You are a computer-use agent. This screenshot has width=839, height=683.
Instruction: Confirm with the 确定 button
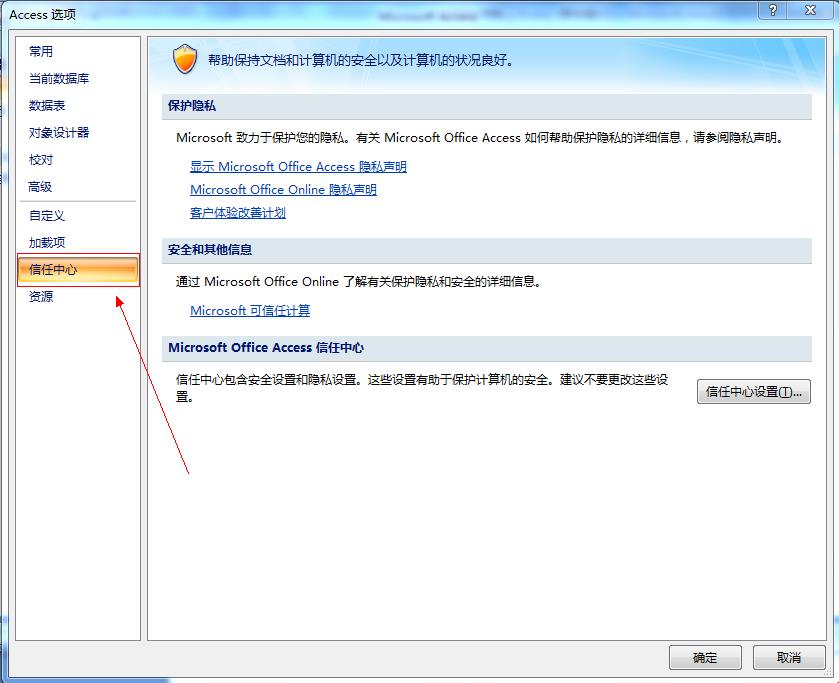(705, 657)
